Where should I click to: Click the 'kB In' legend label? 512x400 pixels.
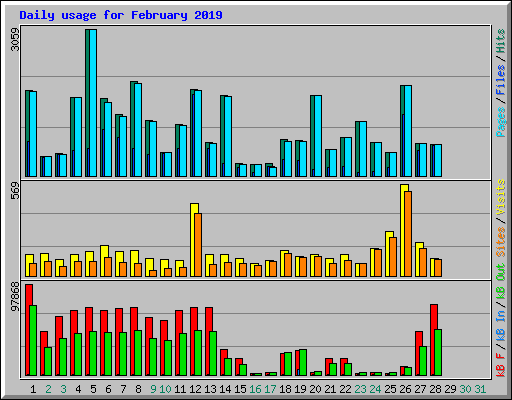[x=501, y=326]
